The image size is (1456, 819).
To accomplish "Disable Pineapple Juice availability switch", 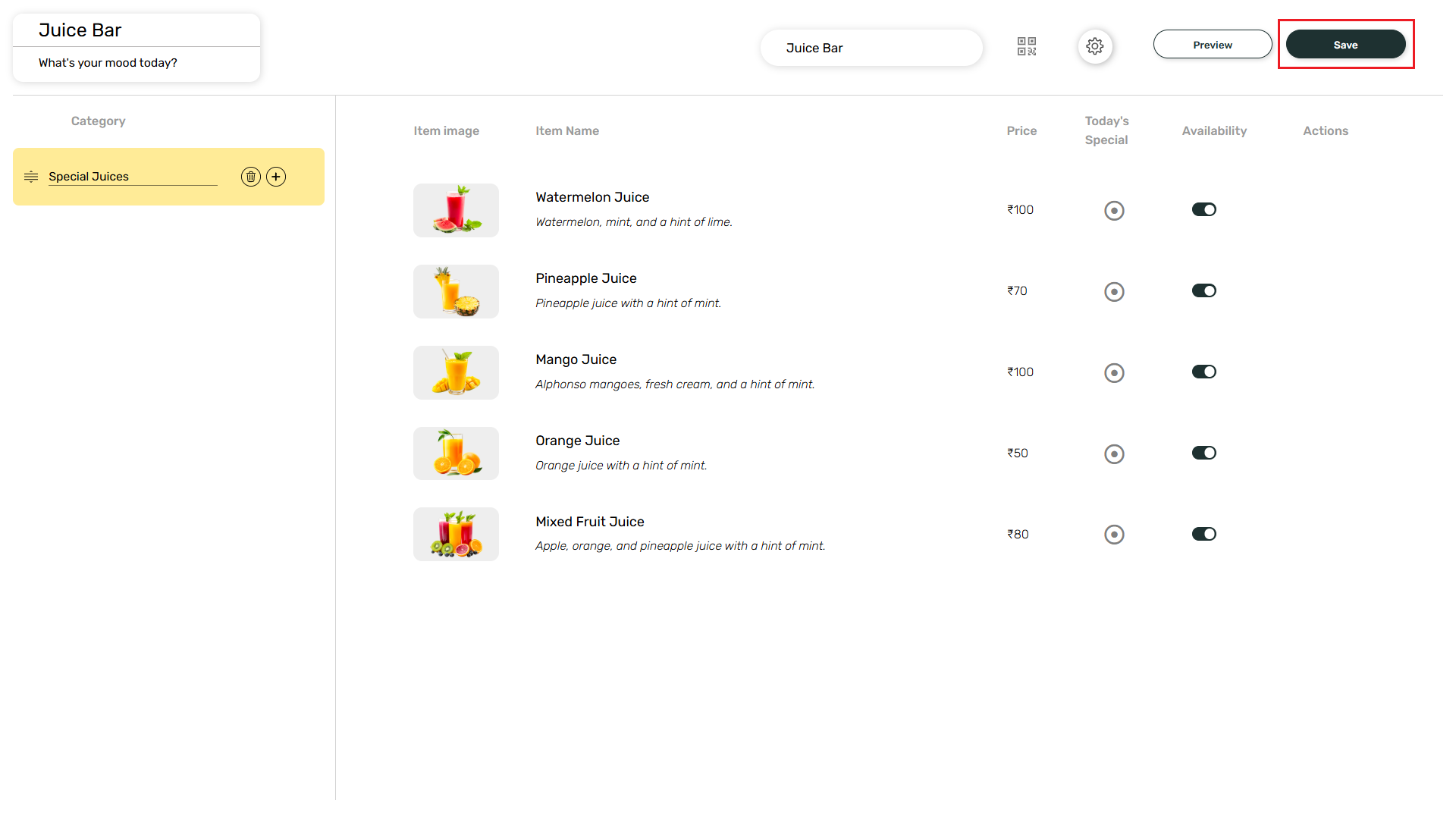I will (1203, 290).
